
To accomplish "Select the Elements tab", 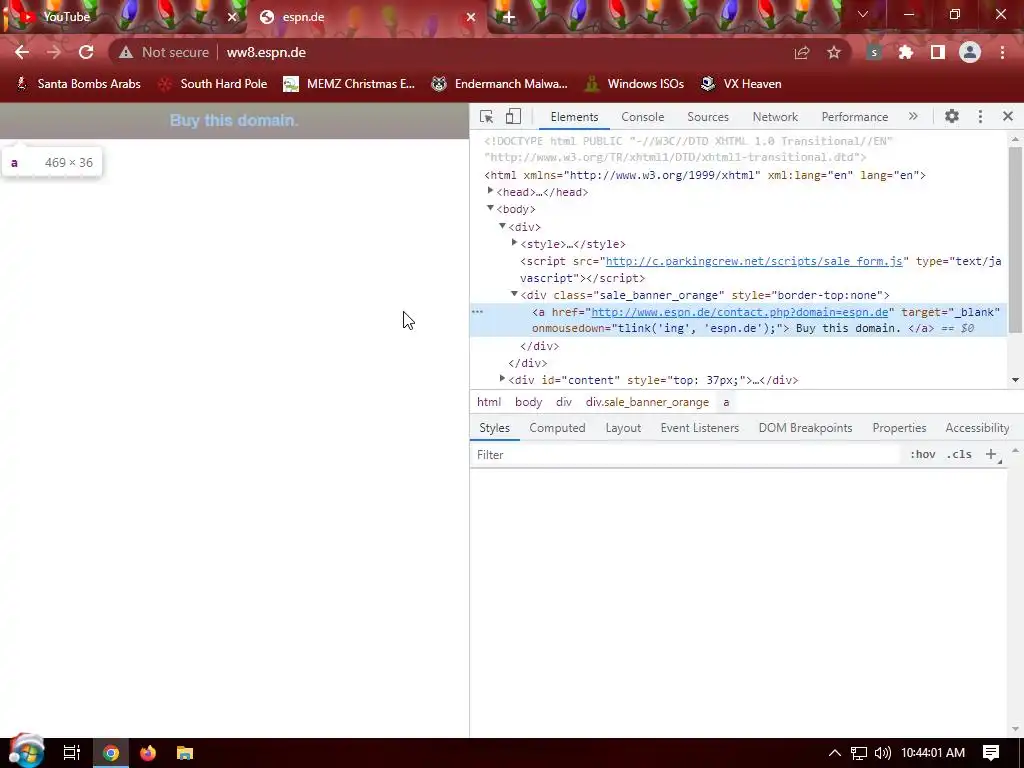I will pyautogui.click(x=574, y=117).
